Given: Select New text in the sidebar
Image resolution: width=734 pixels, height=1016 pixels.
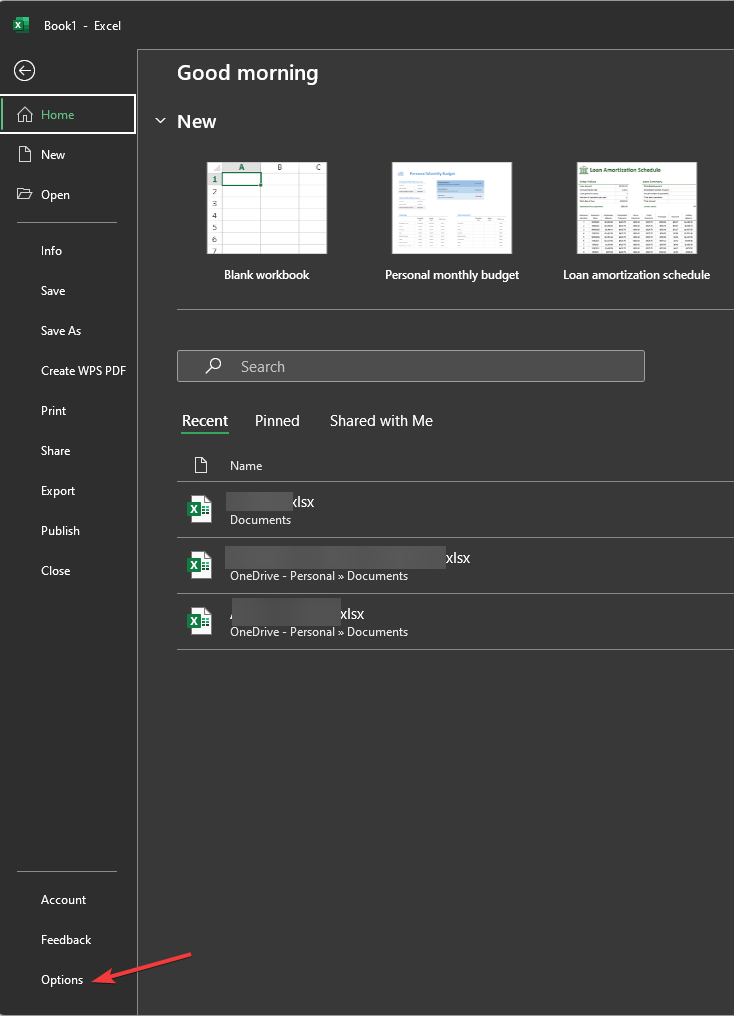Looking at the screenshot, I should pos(53,155).
